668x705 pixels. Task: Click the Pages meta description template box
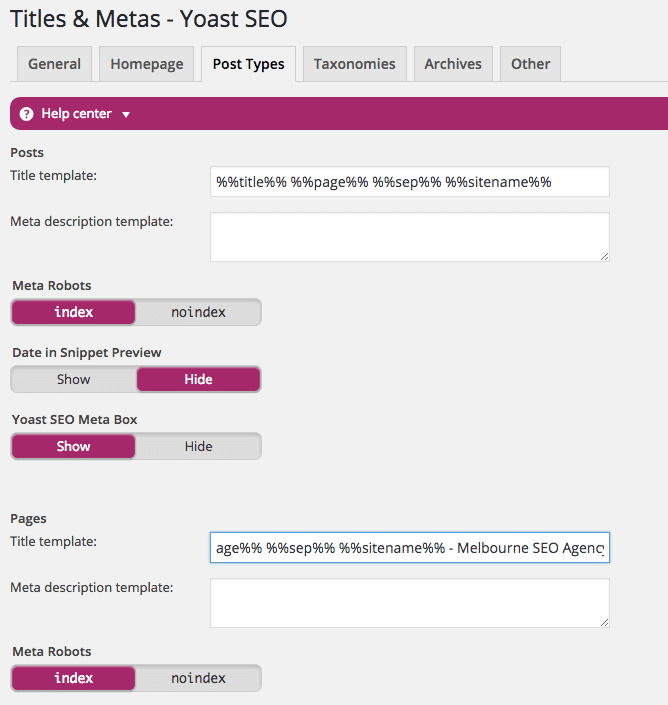tap(410, 603)
